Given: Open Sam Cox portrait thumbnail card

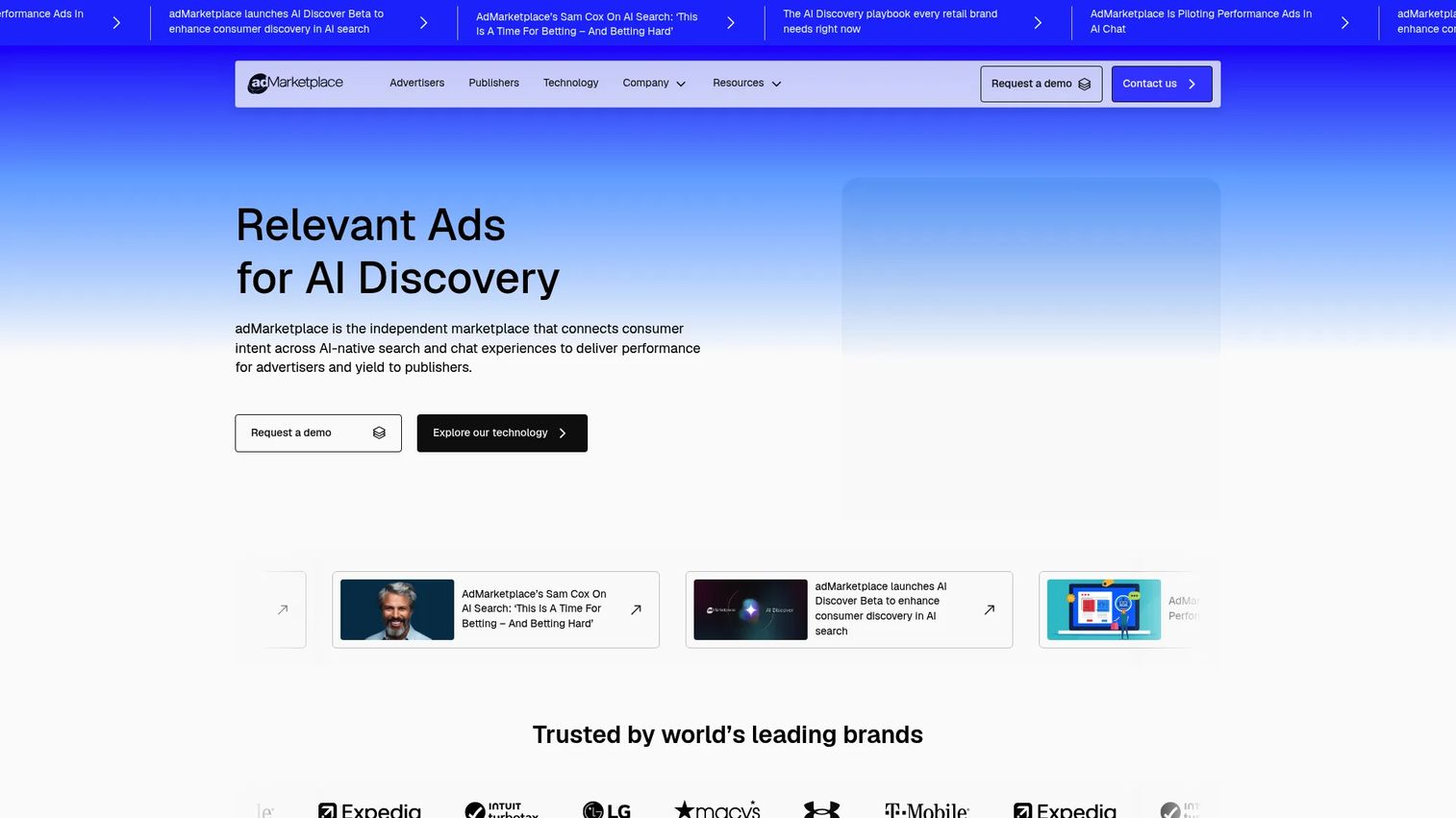Looking at the screenshot, I should [x=397, y=609].
